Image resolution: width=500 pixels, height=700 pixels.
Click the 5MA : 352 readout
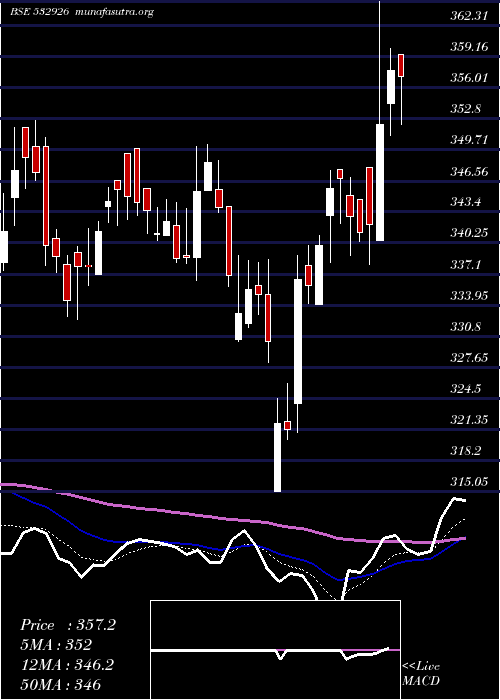click(x=56, y=645)
